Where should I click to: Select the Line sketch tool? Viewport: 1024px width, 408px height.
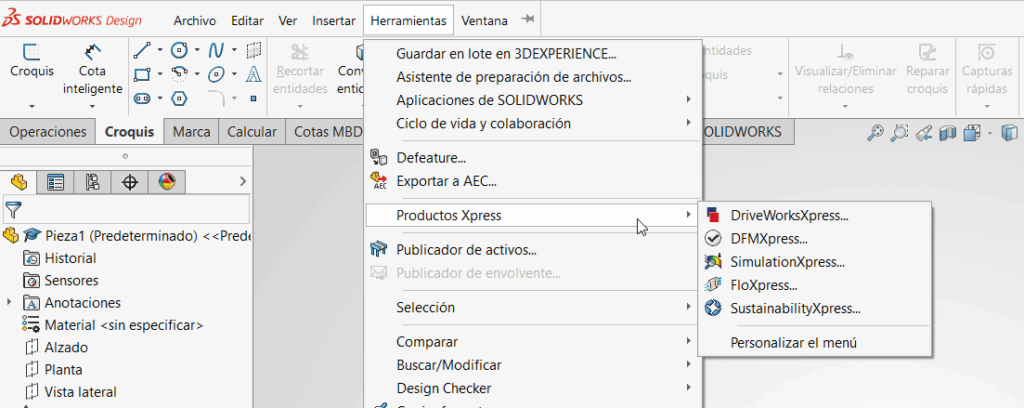tap(142, 50)
